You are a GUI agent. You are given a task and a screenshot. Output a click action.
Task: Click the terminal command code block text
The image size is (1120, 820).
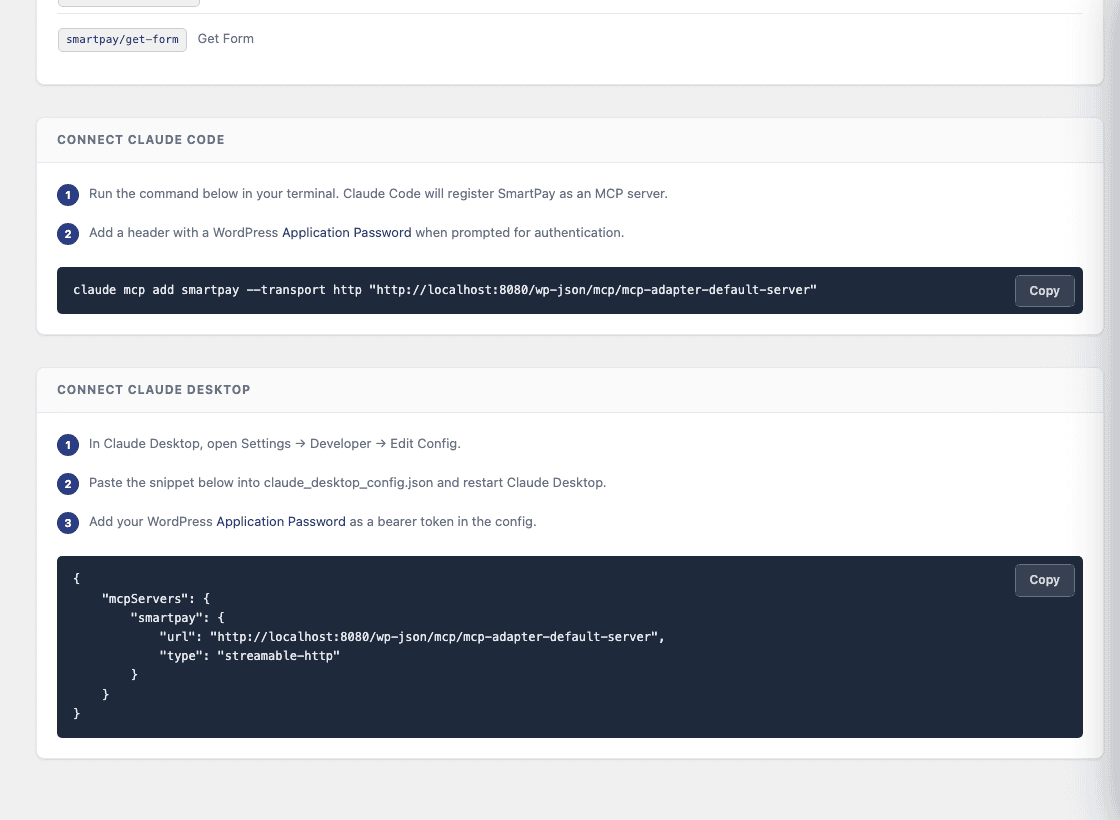point(444,290)
